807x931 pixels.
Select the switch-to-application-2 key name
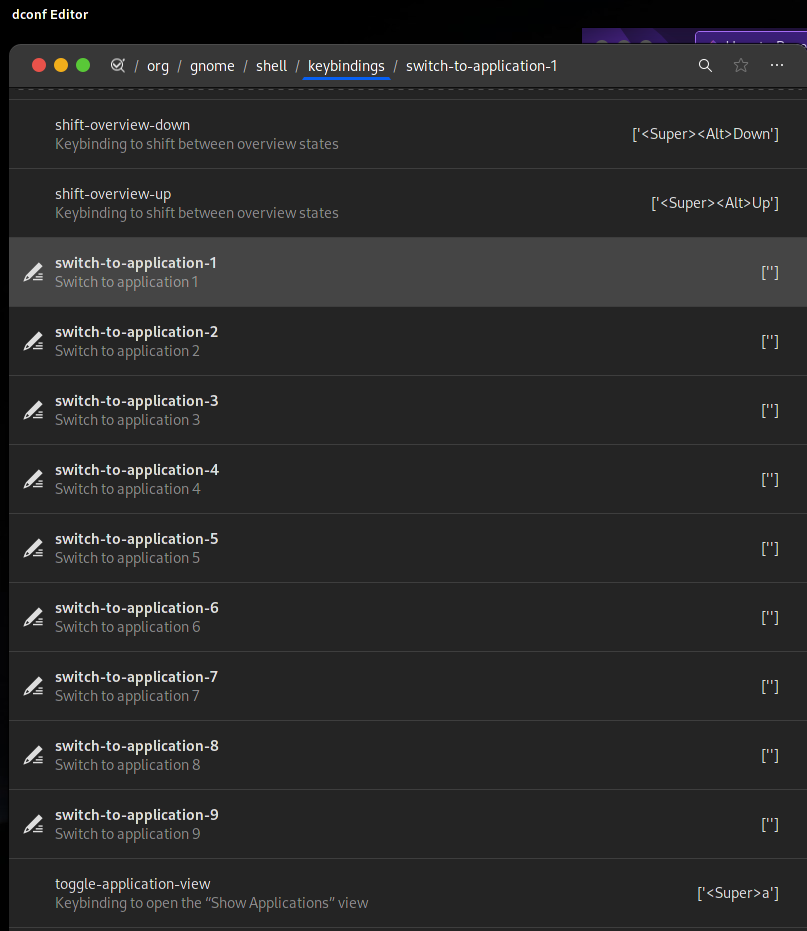point(137,332)
